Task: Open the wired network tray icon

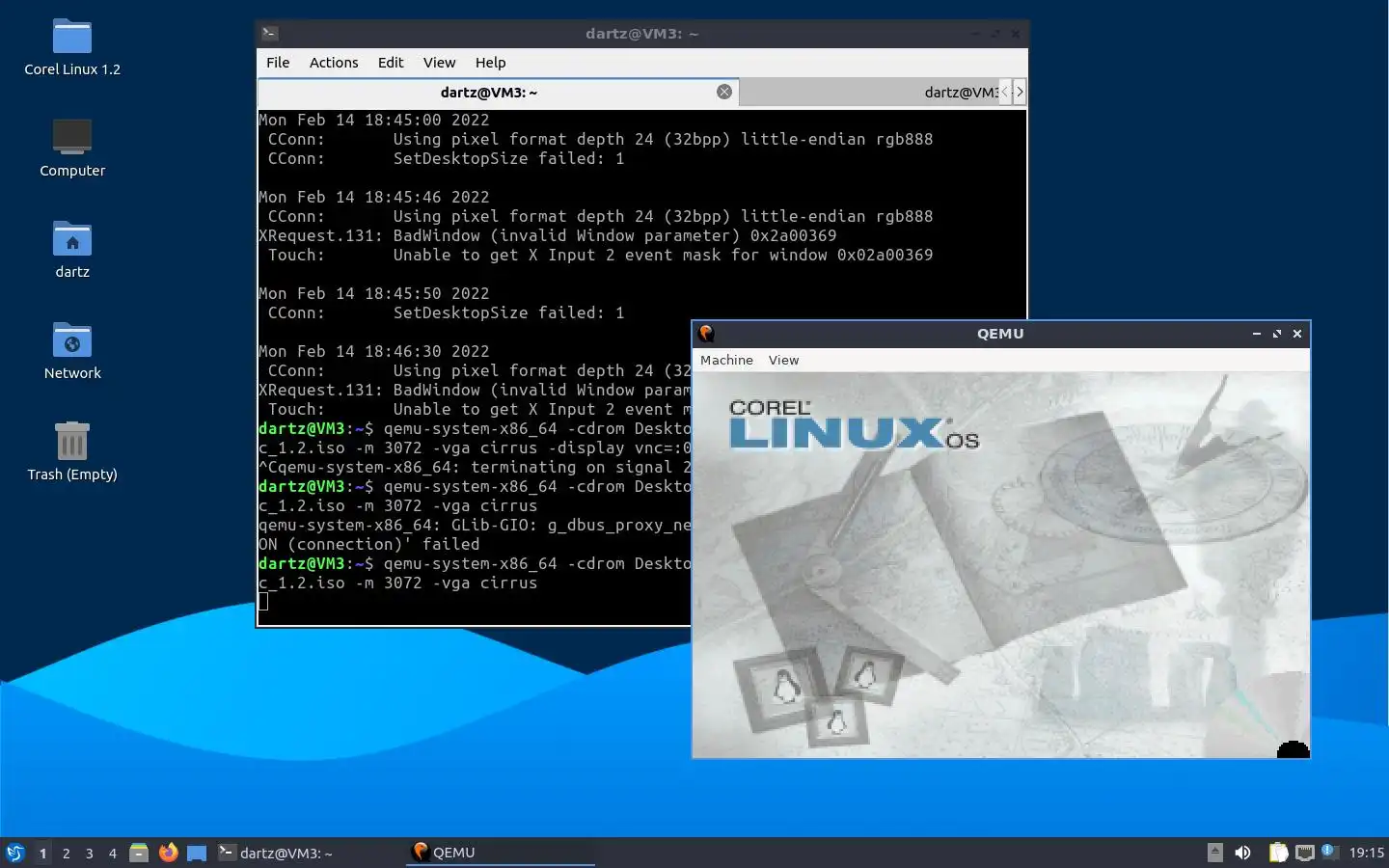Action: tap(1305, 853)
